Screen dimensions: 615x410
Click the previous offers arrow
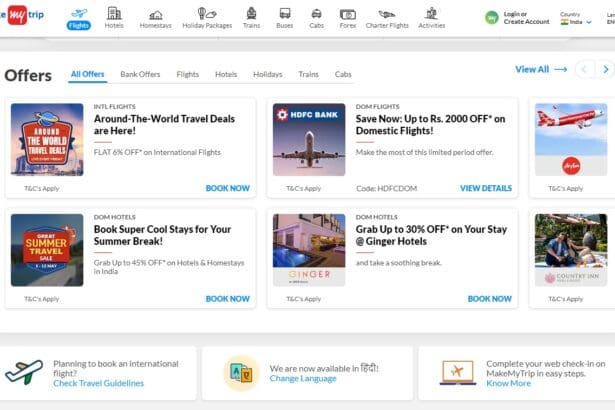(x=584, y=70)
